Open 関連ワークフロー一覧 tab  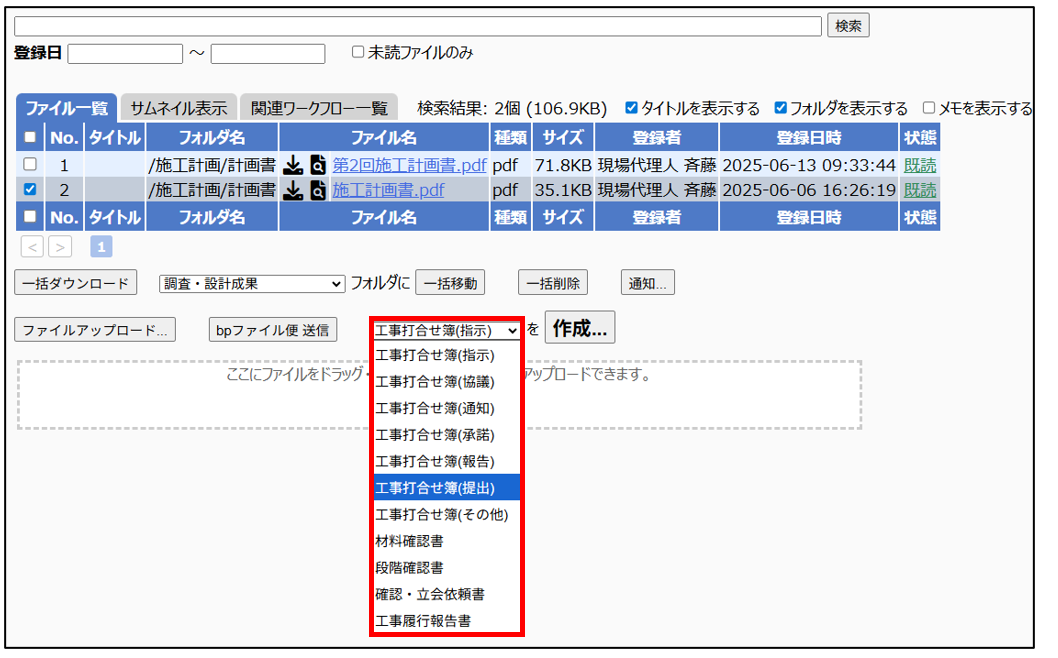319,108
